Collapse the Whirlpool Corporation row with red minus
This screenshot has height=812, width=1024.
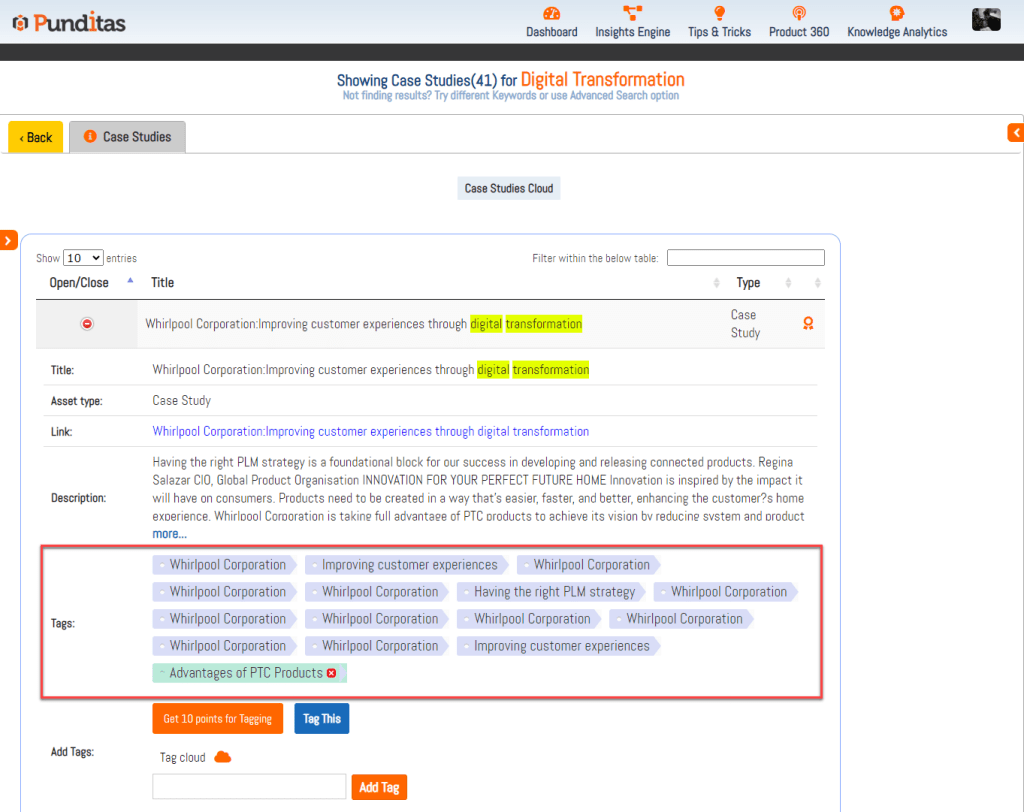(x=87, y=324)
